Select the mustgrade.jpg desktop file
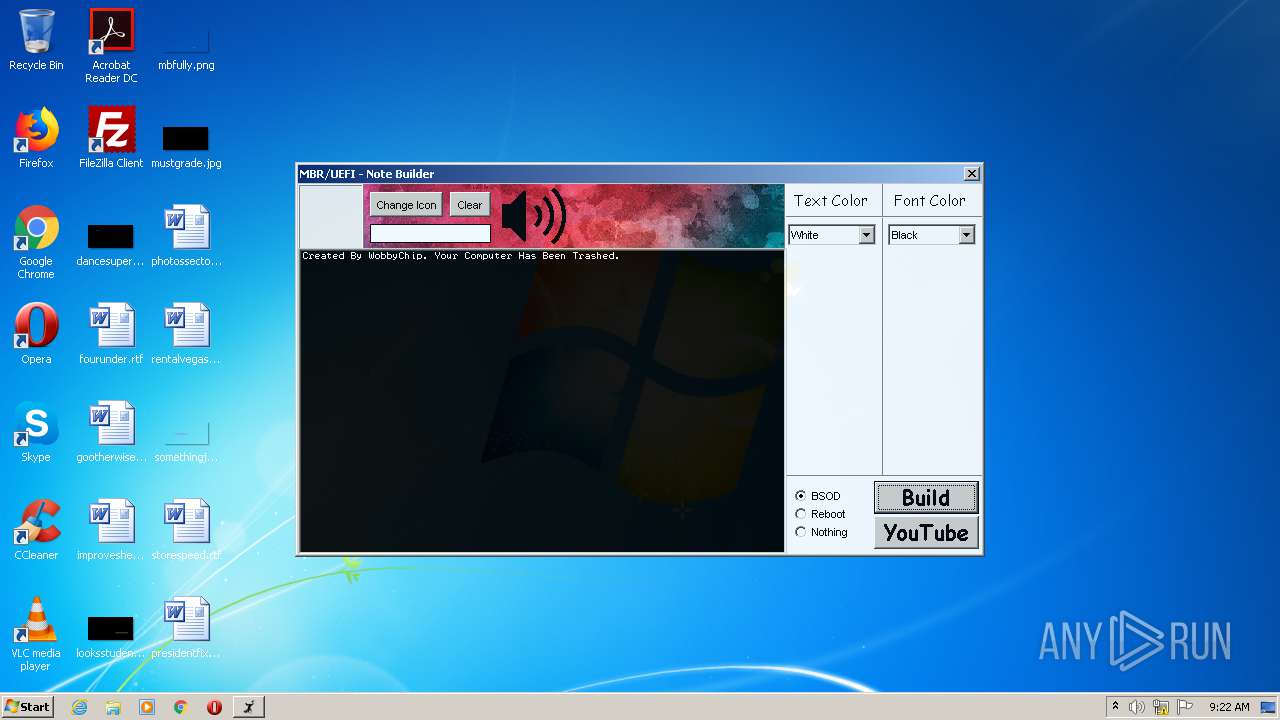Image resolution: width=1280 pixels, height=720 pixels. coord(186,146)
